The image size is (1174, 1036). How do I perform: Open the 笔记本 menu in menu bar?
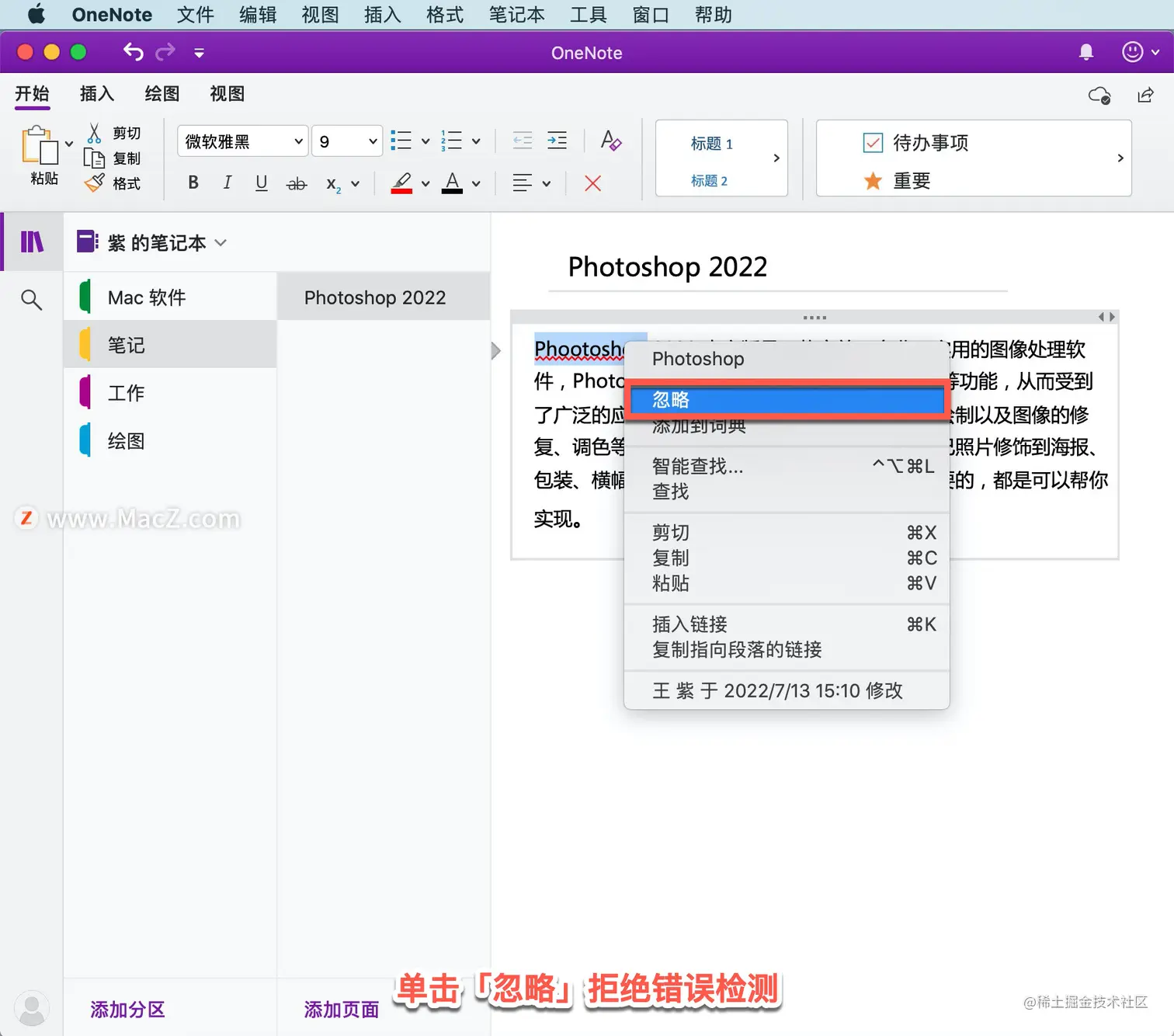click(517, 15)
